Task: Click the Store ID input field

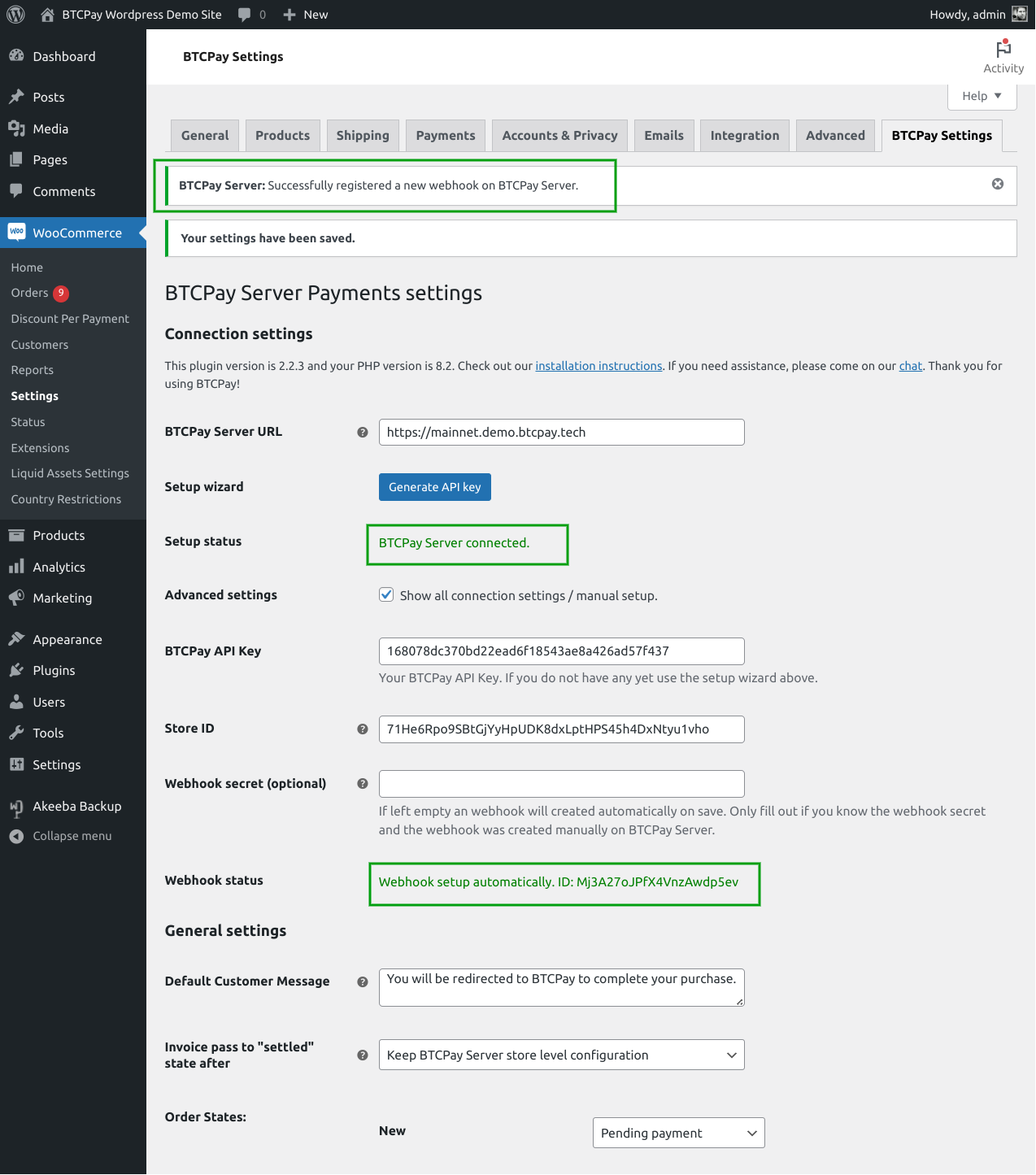Action: coord(561,729)
